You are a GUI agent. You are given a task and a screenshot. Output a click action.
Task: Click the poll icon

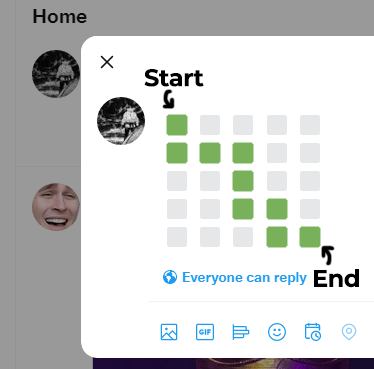tap(241, 332)
